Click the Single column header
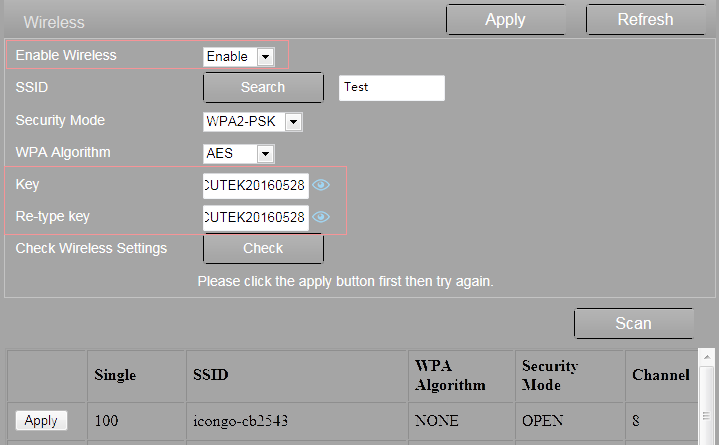Image resolution: width=719 pixels, height=445 pixels. pos(136,375)
